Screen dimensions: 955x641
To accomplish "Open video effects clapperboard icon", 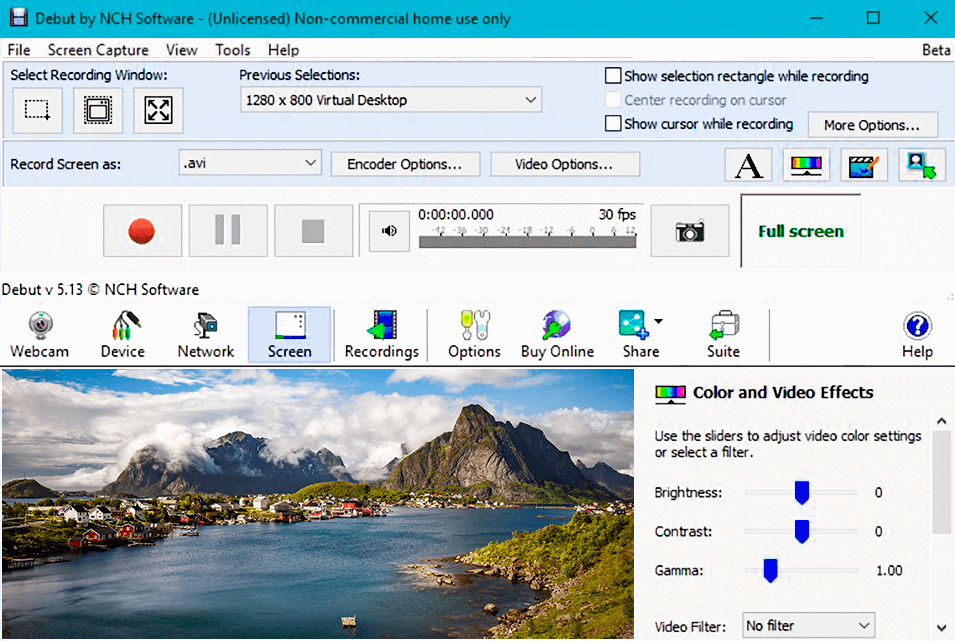I will (x=863, y=164).
